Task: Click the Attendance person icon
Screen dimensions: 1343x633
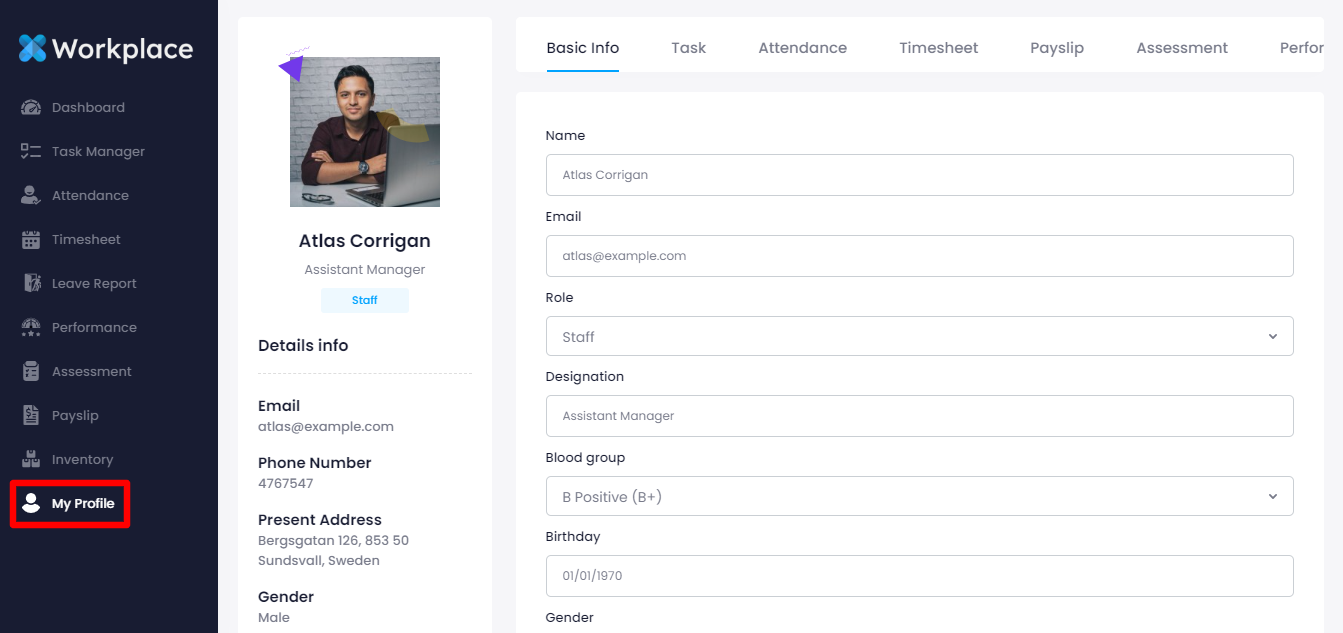Action: [31, 196]
